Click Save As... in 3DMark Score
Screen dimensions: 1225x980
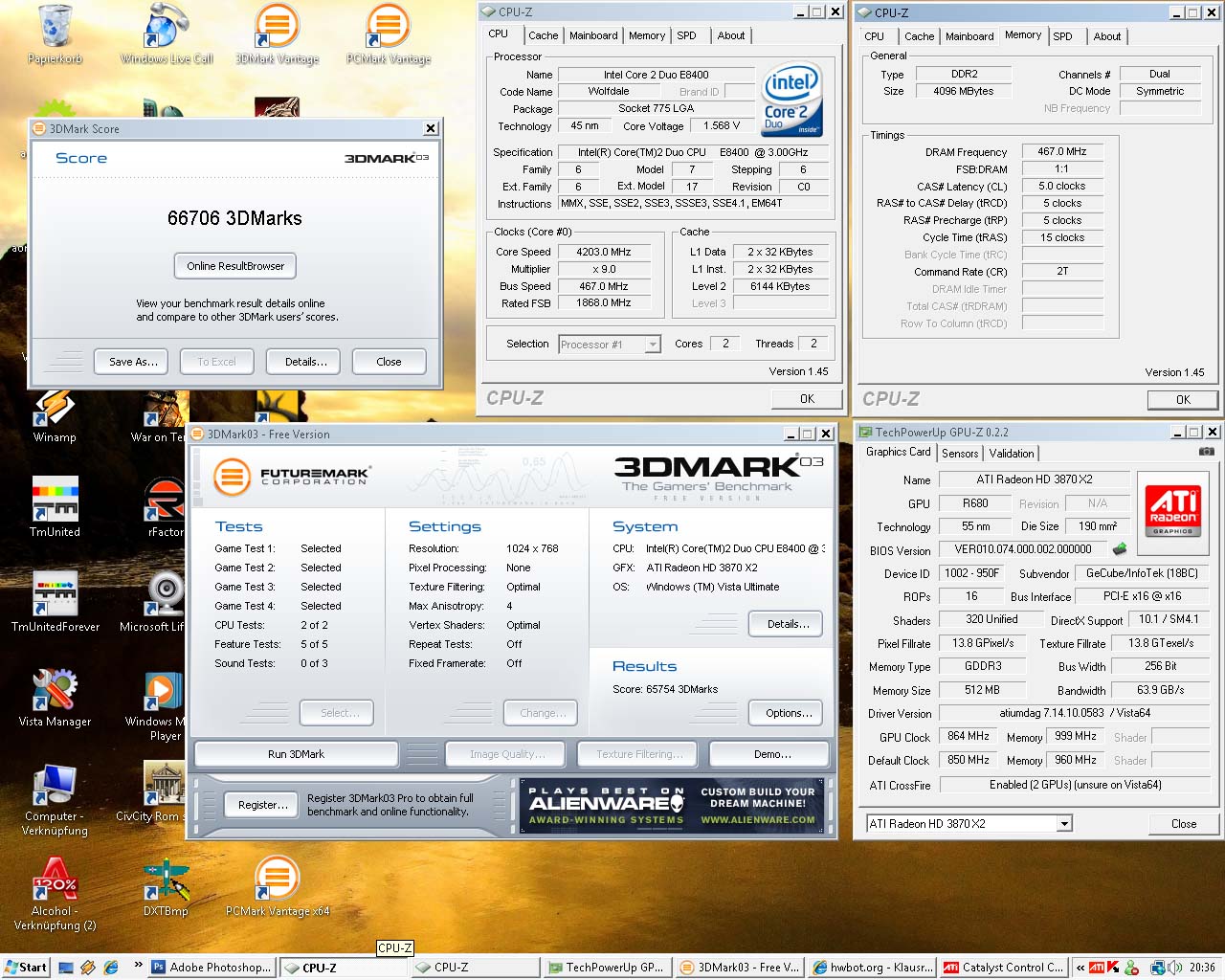point(133,362)
